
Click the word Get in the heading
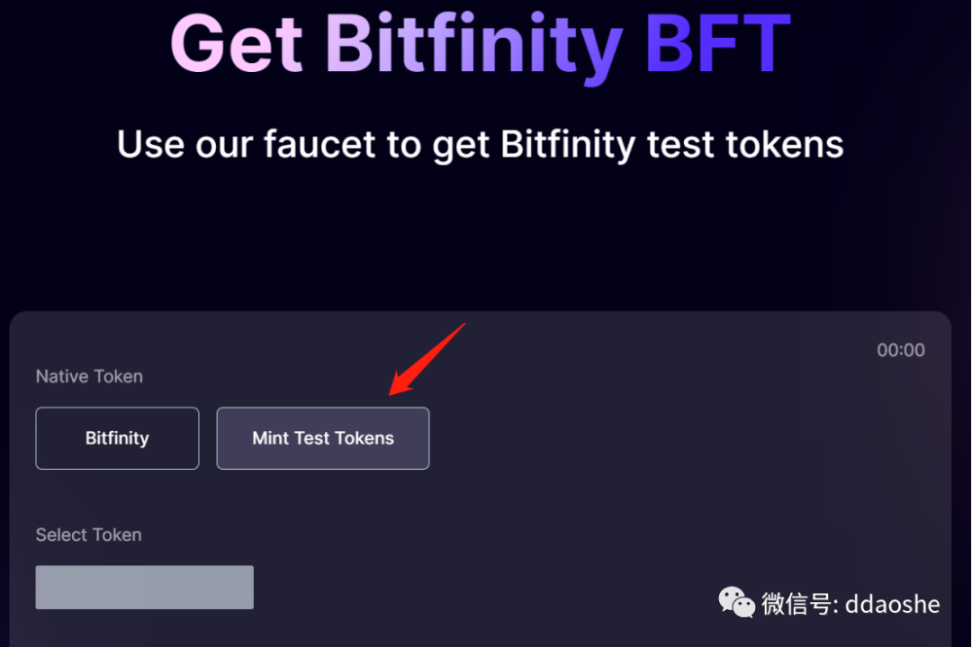click(237, 44)
